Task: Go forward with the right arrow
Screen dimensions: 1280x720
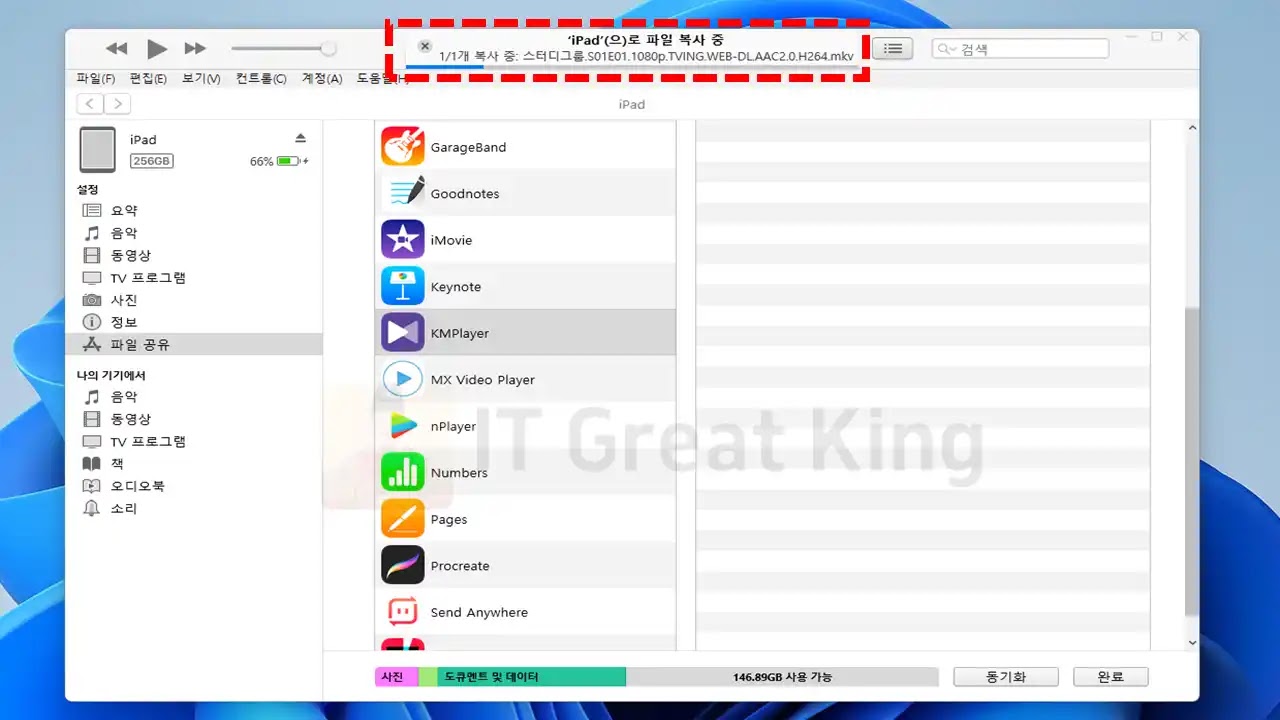Action: [x=118, y=104]
